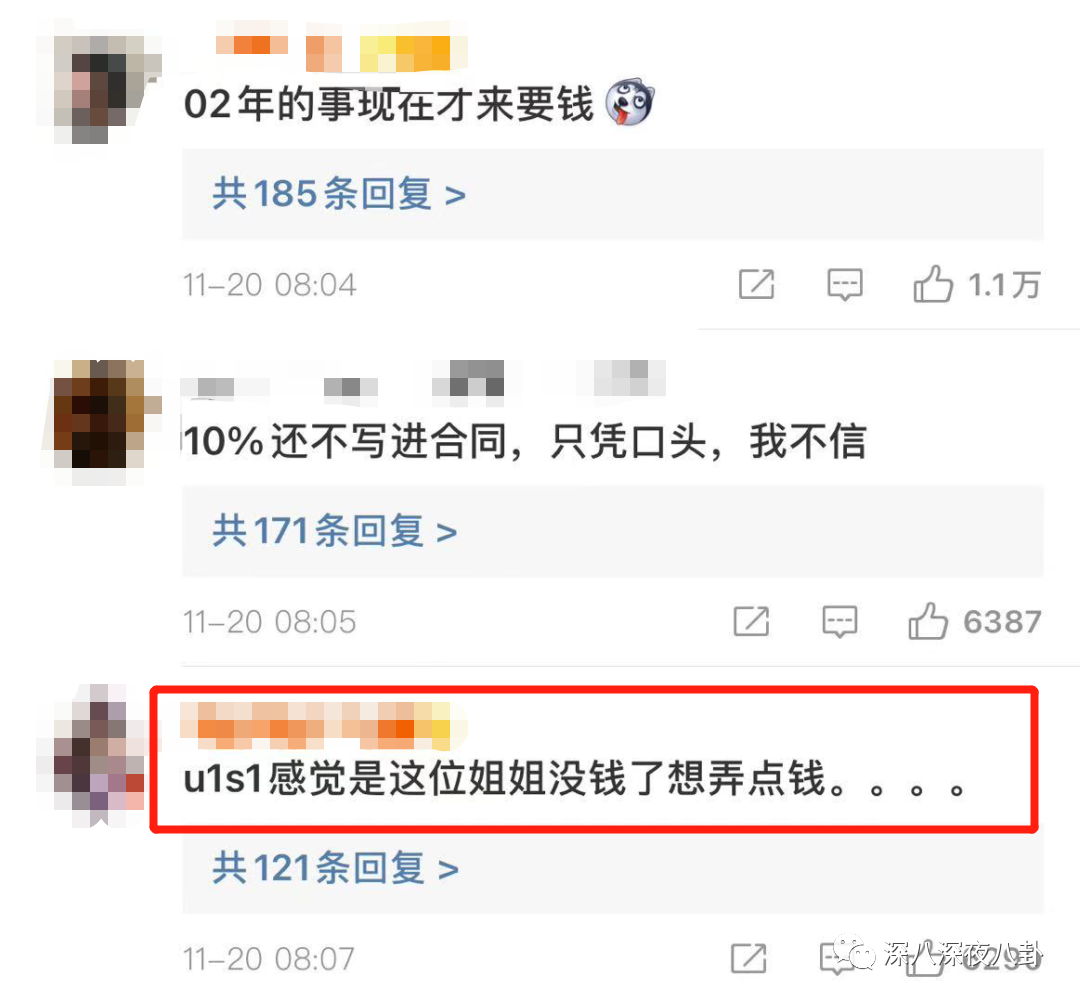Expand the 共171条回复 reply thread
This screenshot has height=1002, width=1080.
click(334, 531)
